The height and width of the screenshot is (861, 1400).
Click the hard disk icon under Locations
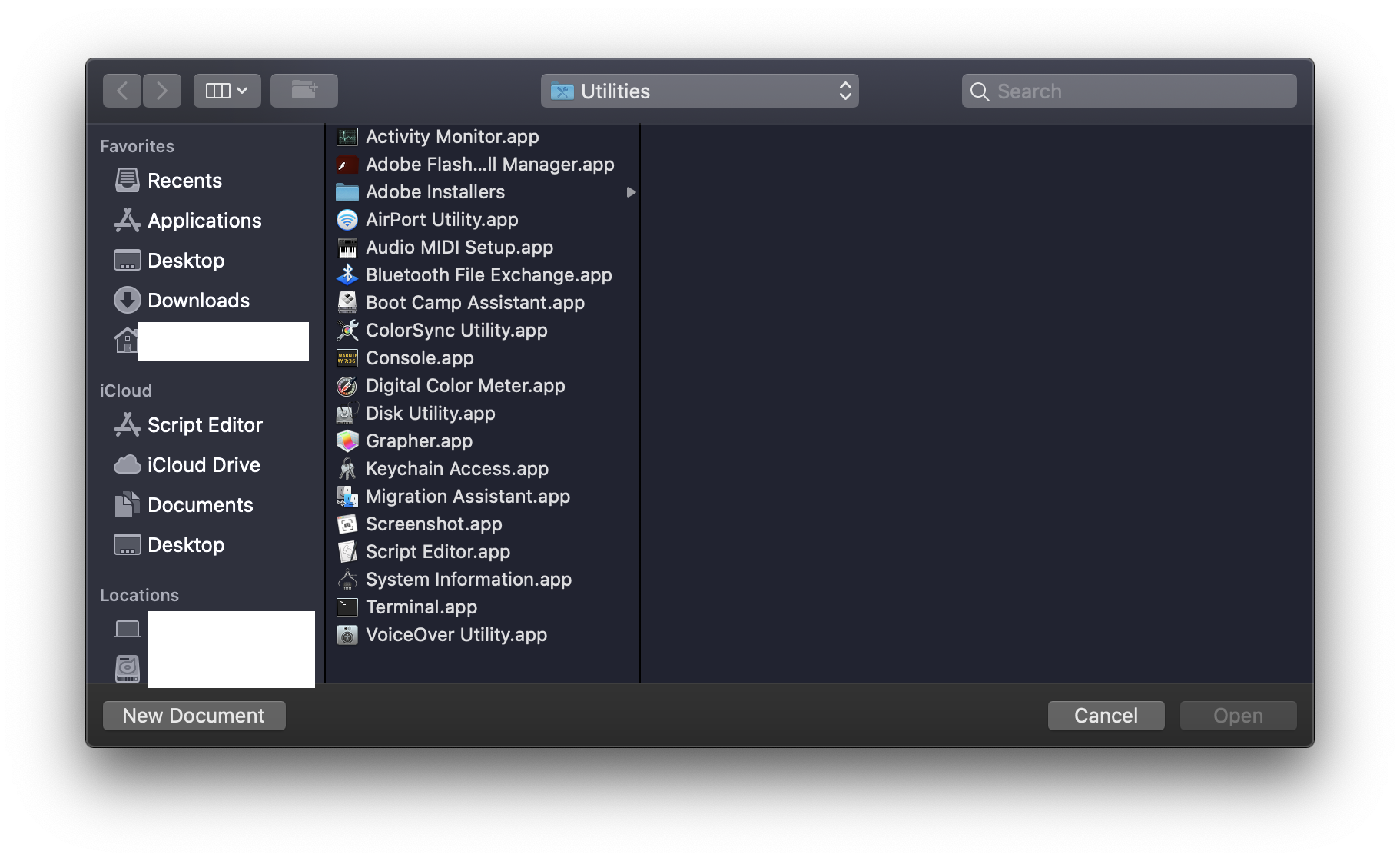128,668
